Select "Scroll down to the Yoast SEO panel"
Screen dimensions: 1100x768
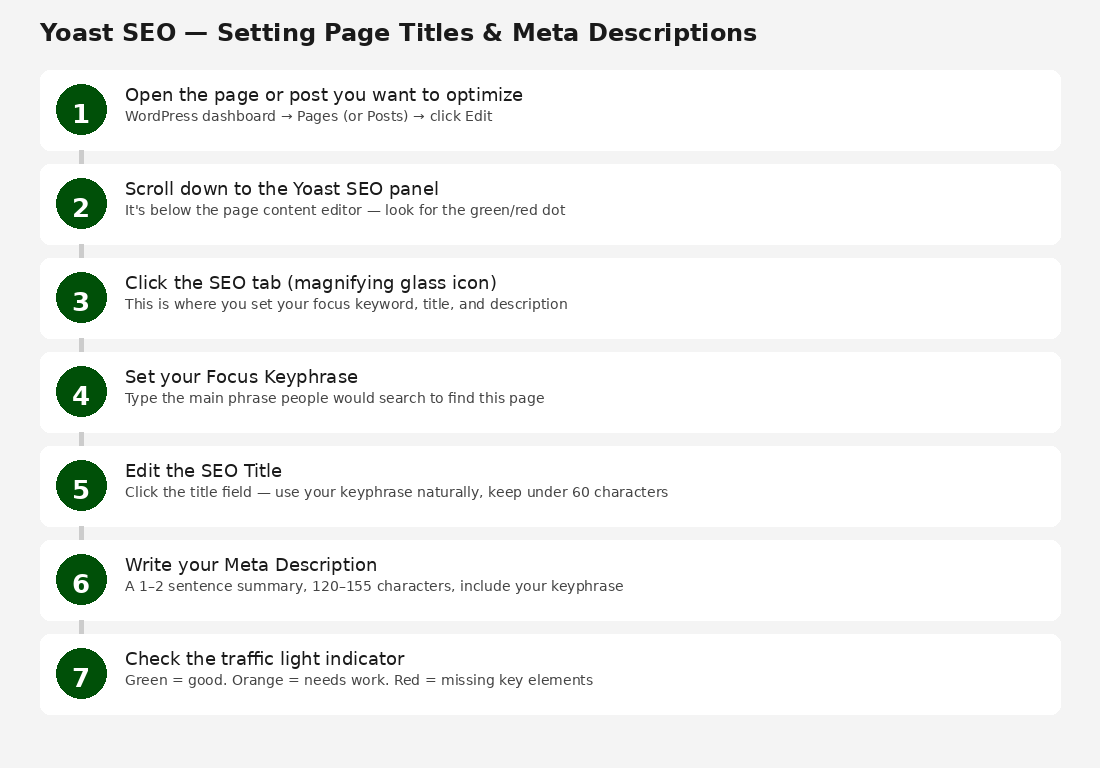[x=281, y=189]
